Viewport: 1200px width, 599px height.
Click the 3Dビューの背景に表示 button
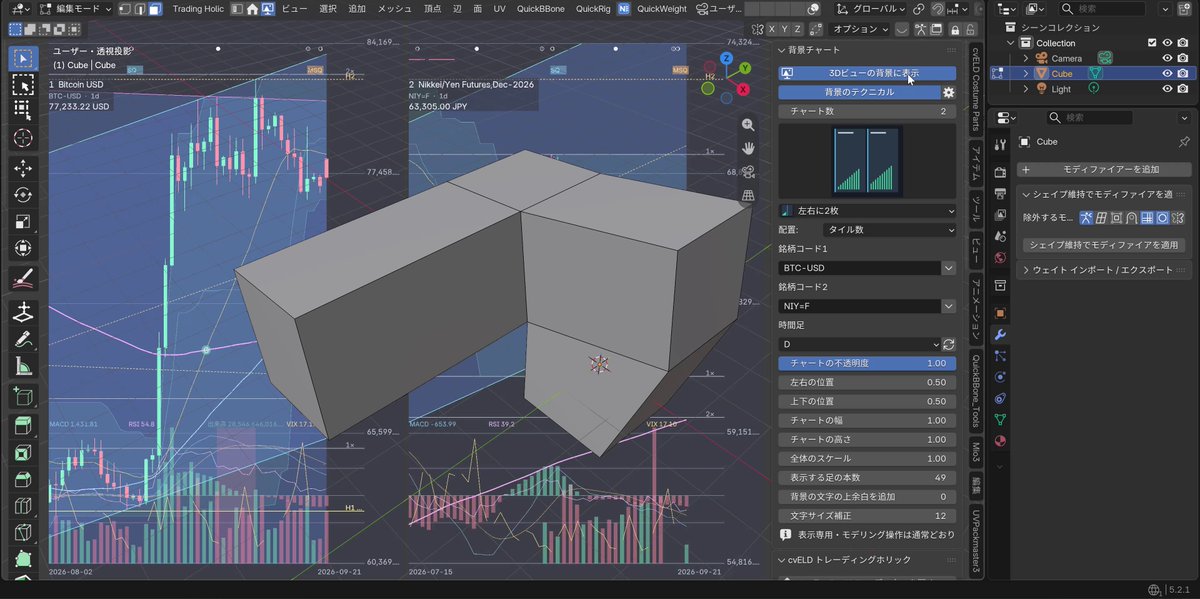867,73
